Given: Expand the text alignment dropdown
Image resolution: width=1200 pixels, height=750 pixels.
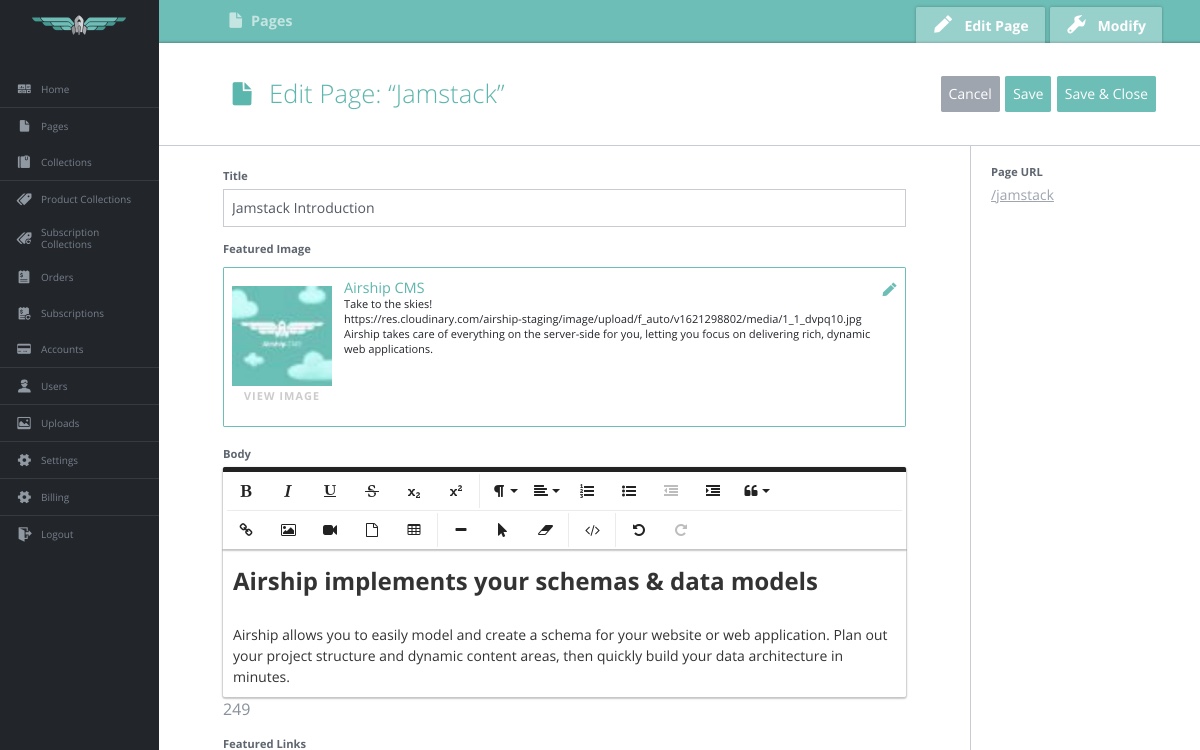Looking at the screenshot, I should (x=546, y=491).
